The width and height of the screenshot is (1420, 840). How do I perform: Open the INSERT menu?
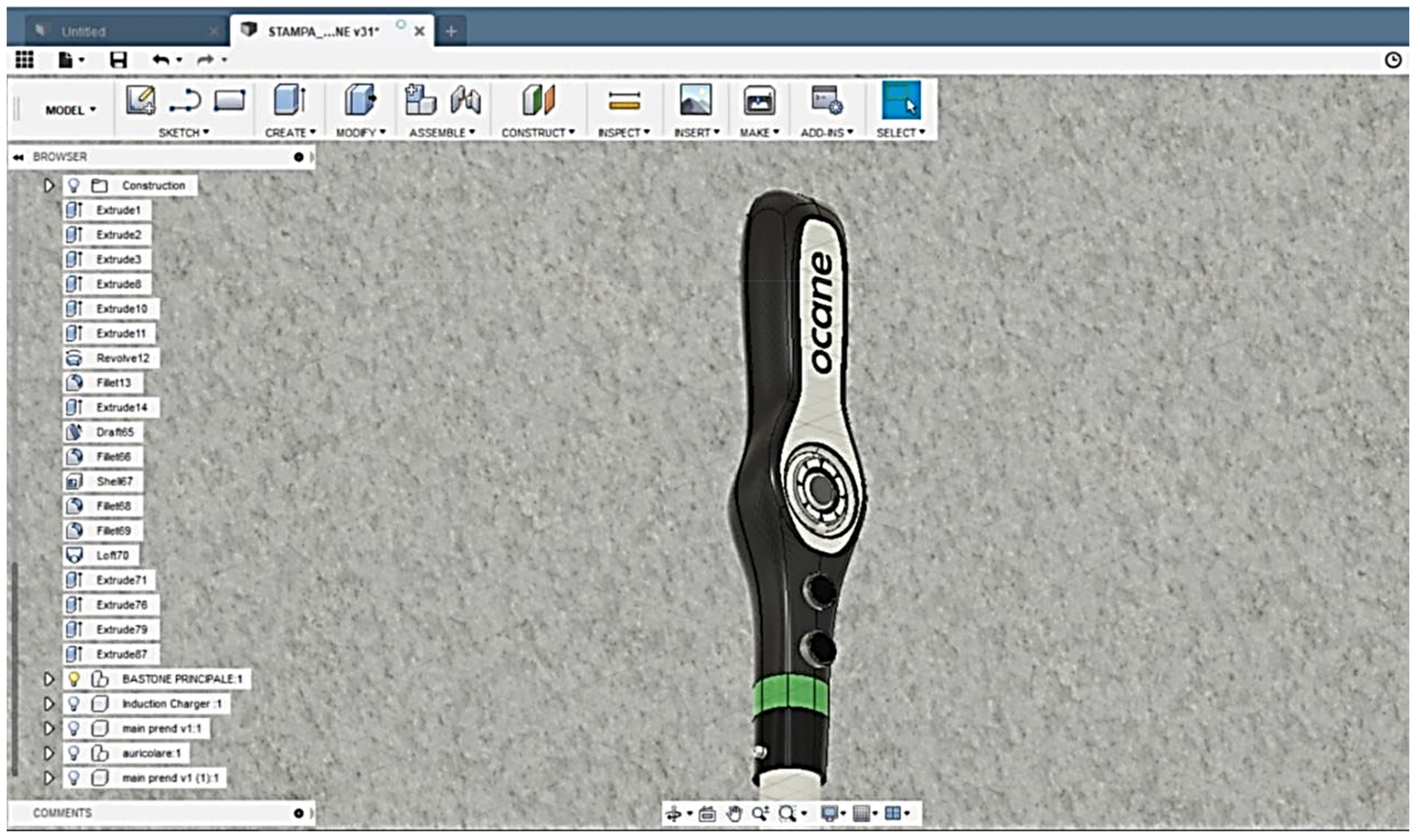point(697,133)
